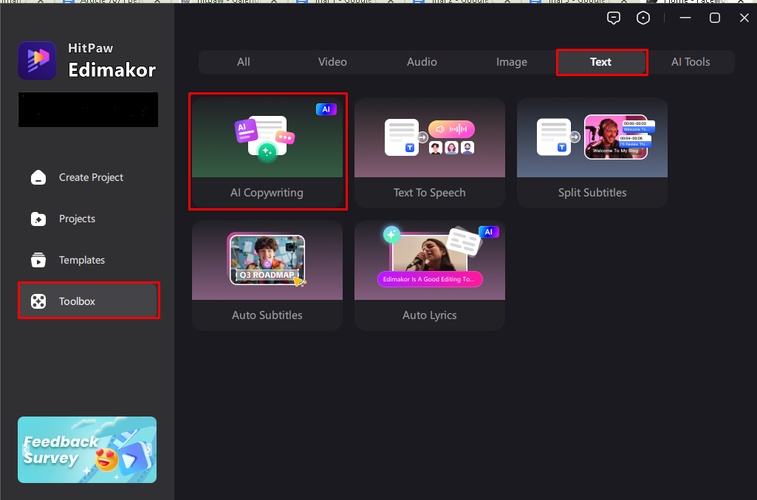Select the Audio category tab
The image size is (757, 500).
(x=421, y=62)
